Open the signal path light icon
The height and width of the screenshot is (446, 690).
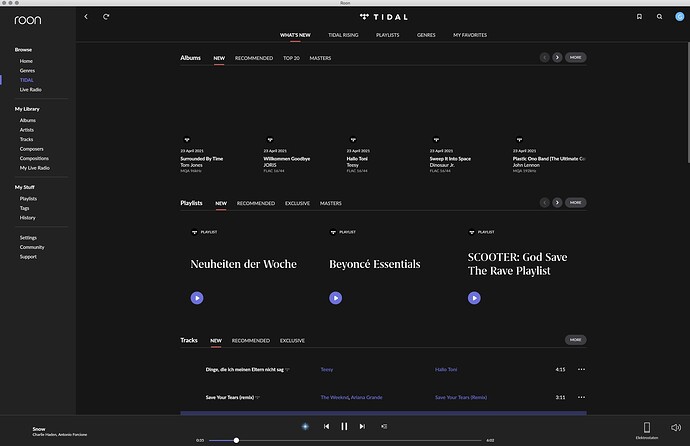click(x=305, y=426)
